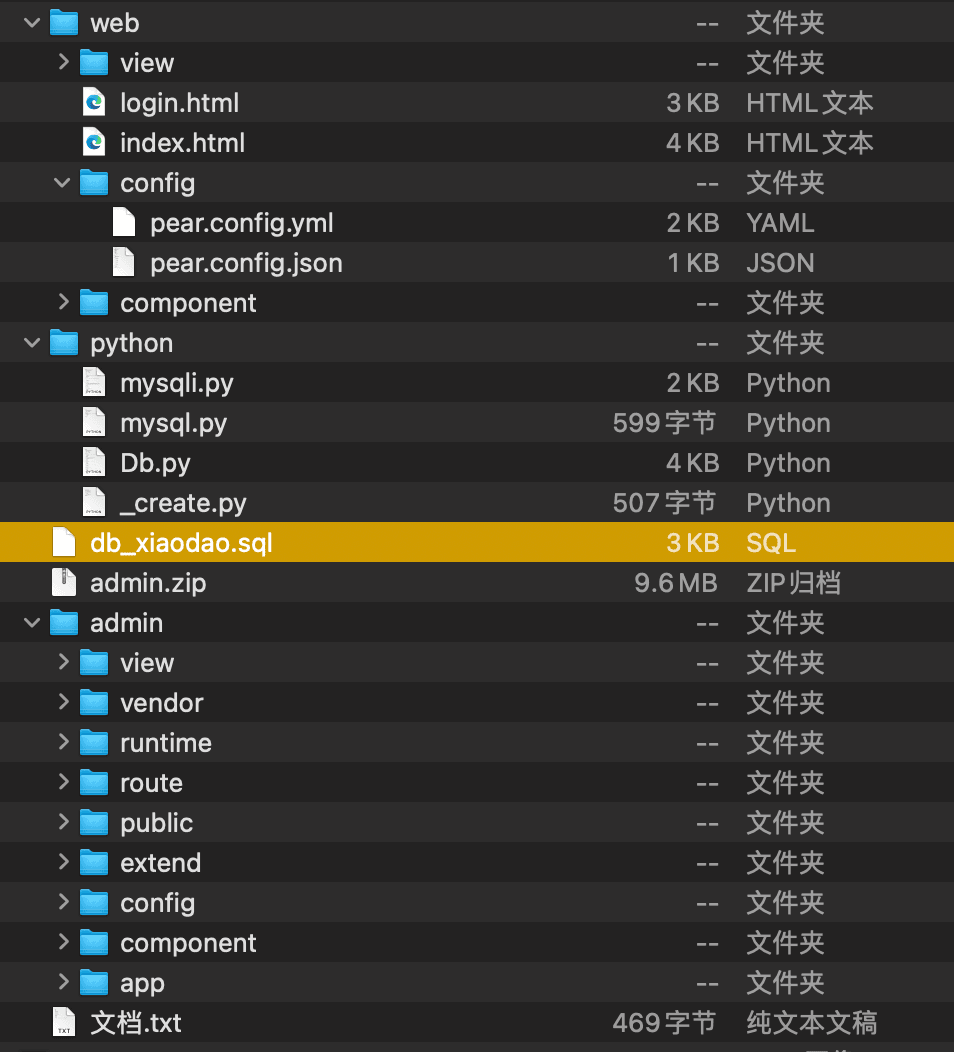Click the admin.zip archive icon
The width and height of the screenshot is (954, 1052).
pyautogui.click(x=64, y=583)
